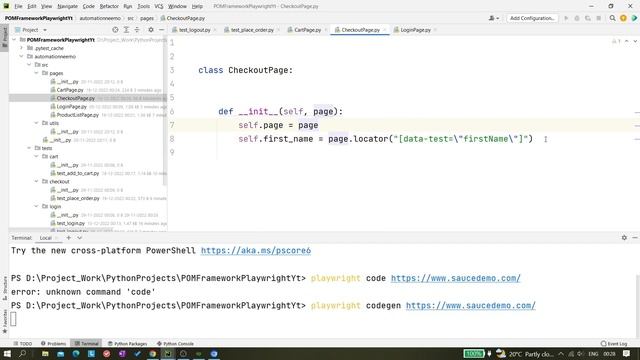This screenshot has height=360, width=640.
Task: Open Chrome from the taskbar
Action: point(153,353)
